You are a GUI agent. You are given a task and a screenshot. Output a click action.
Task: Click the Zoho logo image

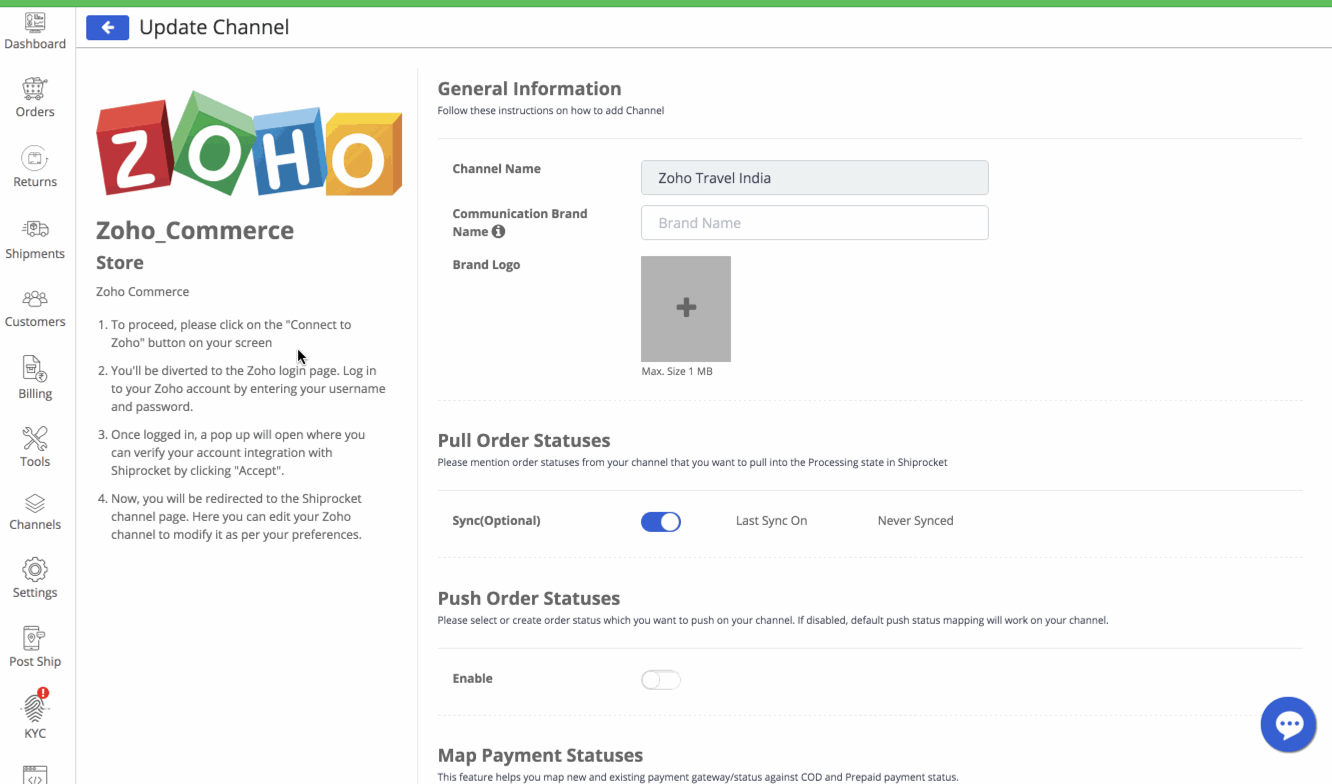click(x=249, y=144)
